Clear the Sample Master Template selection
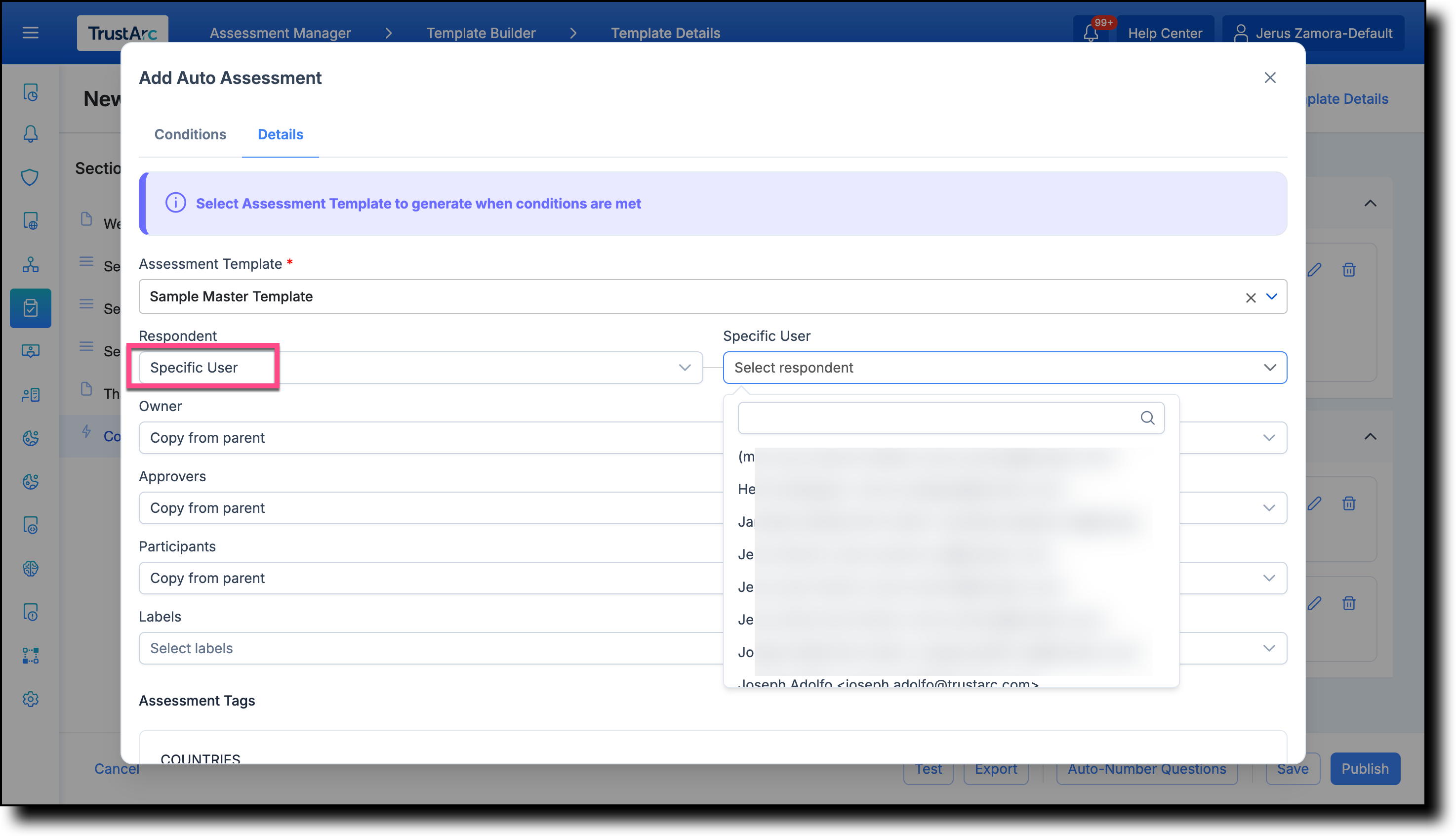Image resolution: width=1456 pixels, height=836 pixels. [1250, 297]
